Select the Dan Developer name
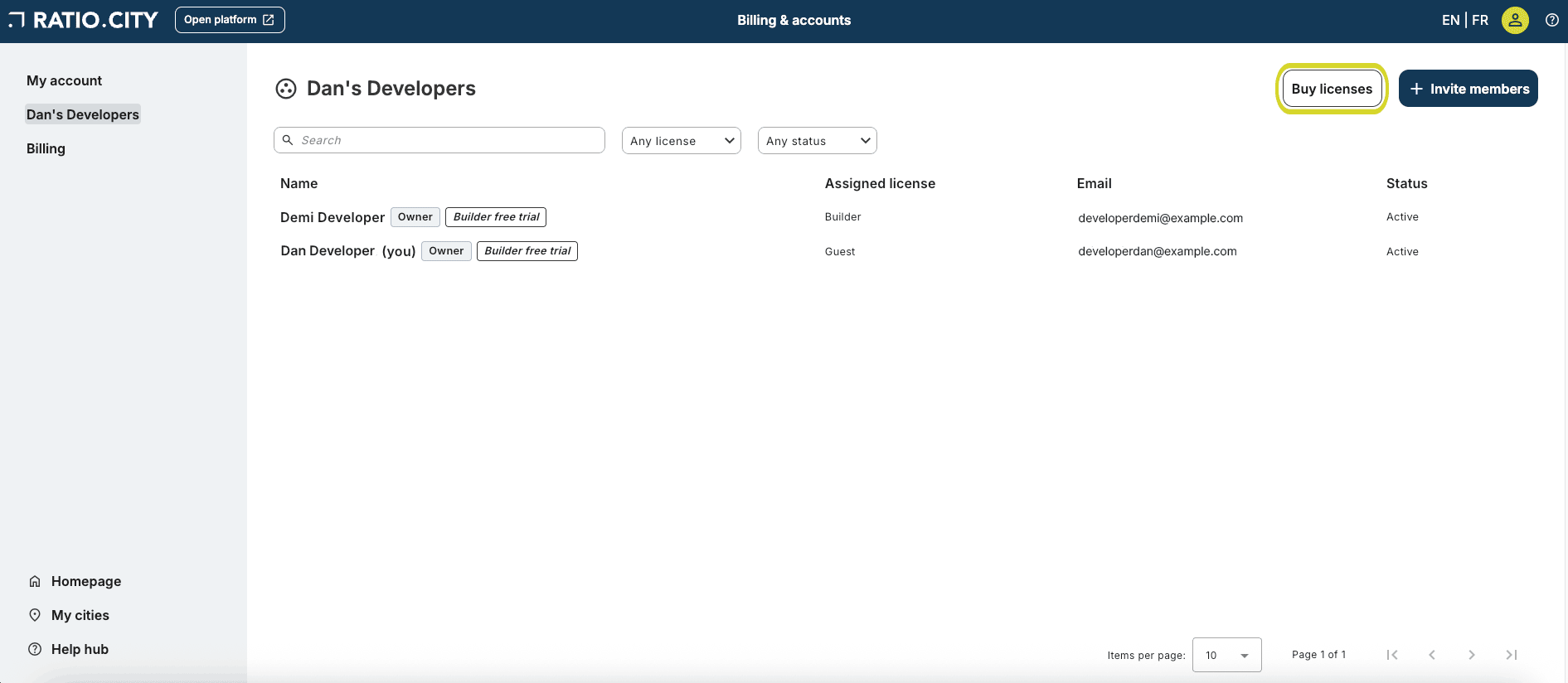Viewport: 1568px width, 683px height. click(328, 250)
